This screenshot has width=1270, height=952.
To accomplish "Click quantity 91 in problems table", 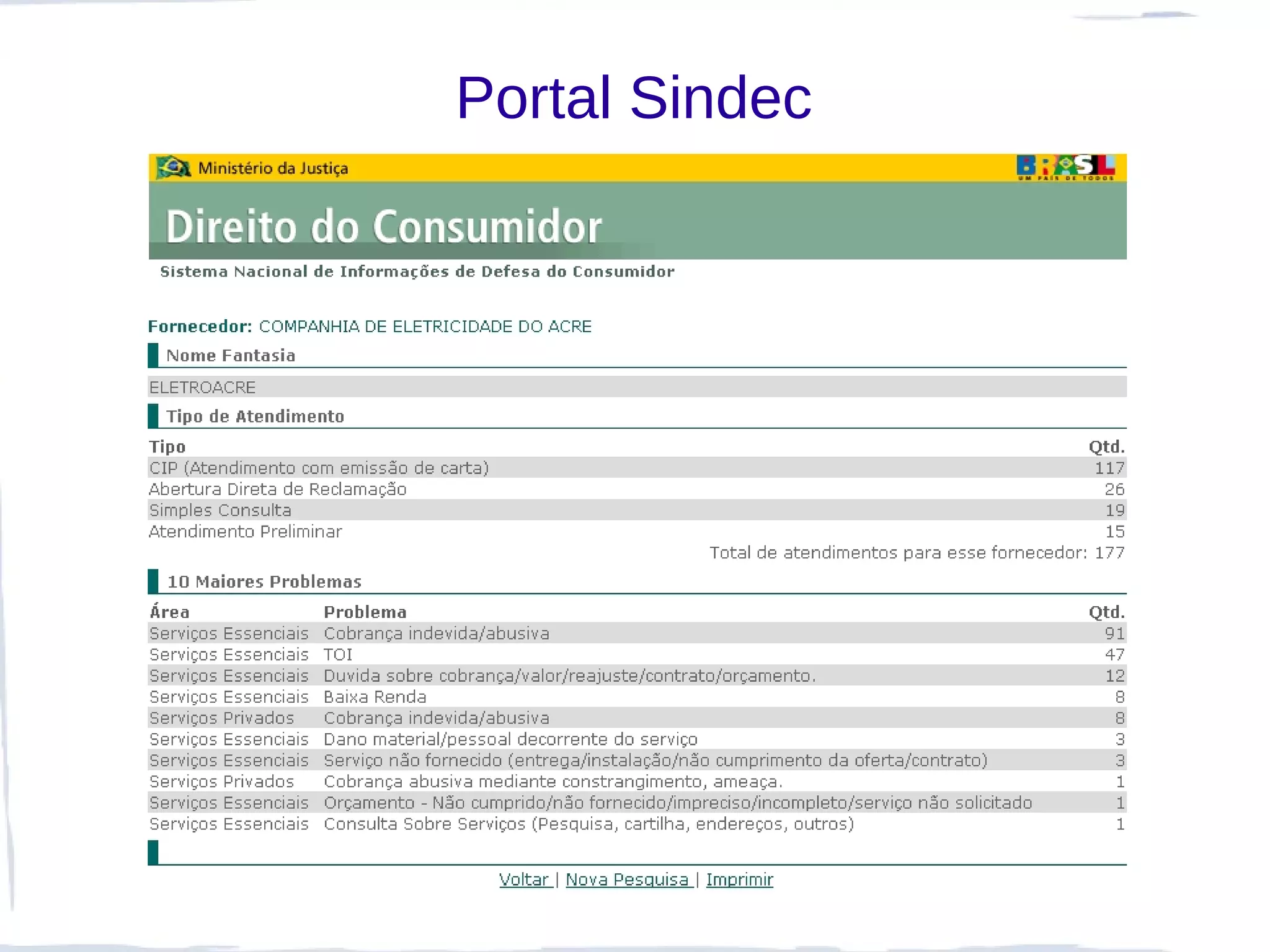I will coord(1114,633).
